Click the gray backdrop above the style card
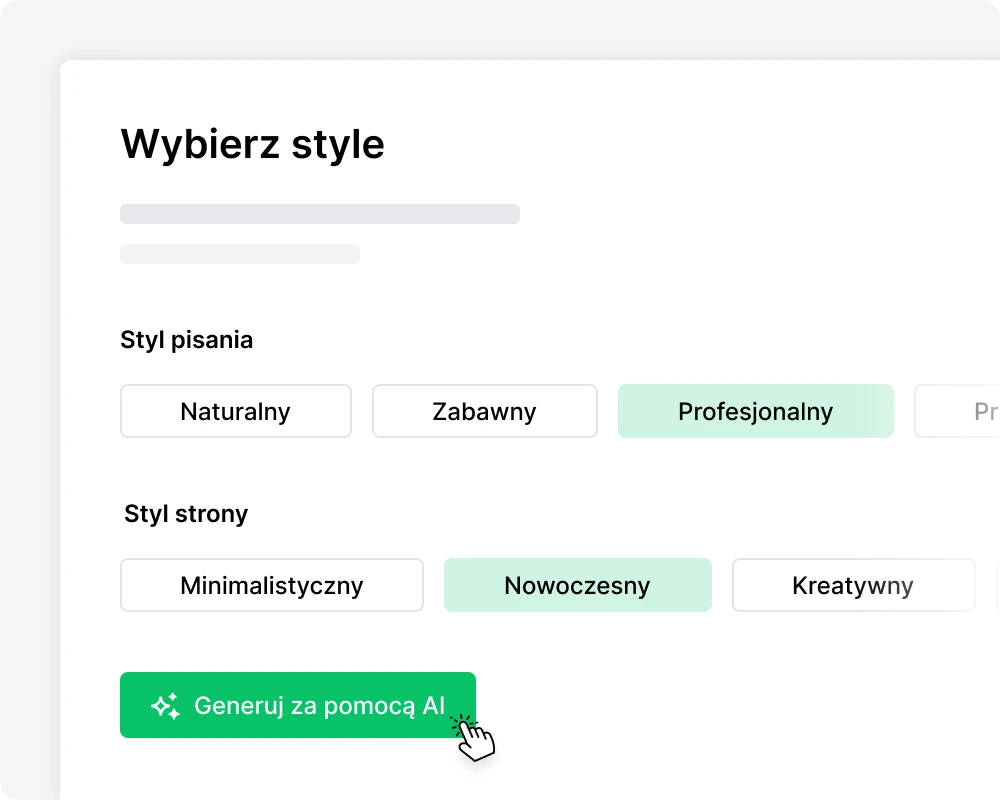1000x800 pixels. tap(500, 28)
